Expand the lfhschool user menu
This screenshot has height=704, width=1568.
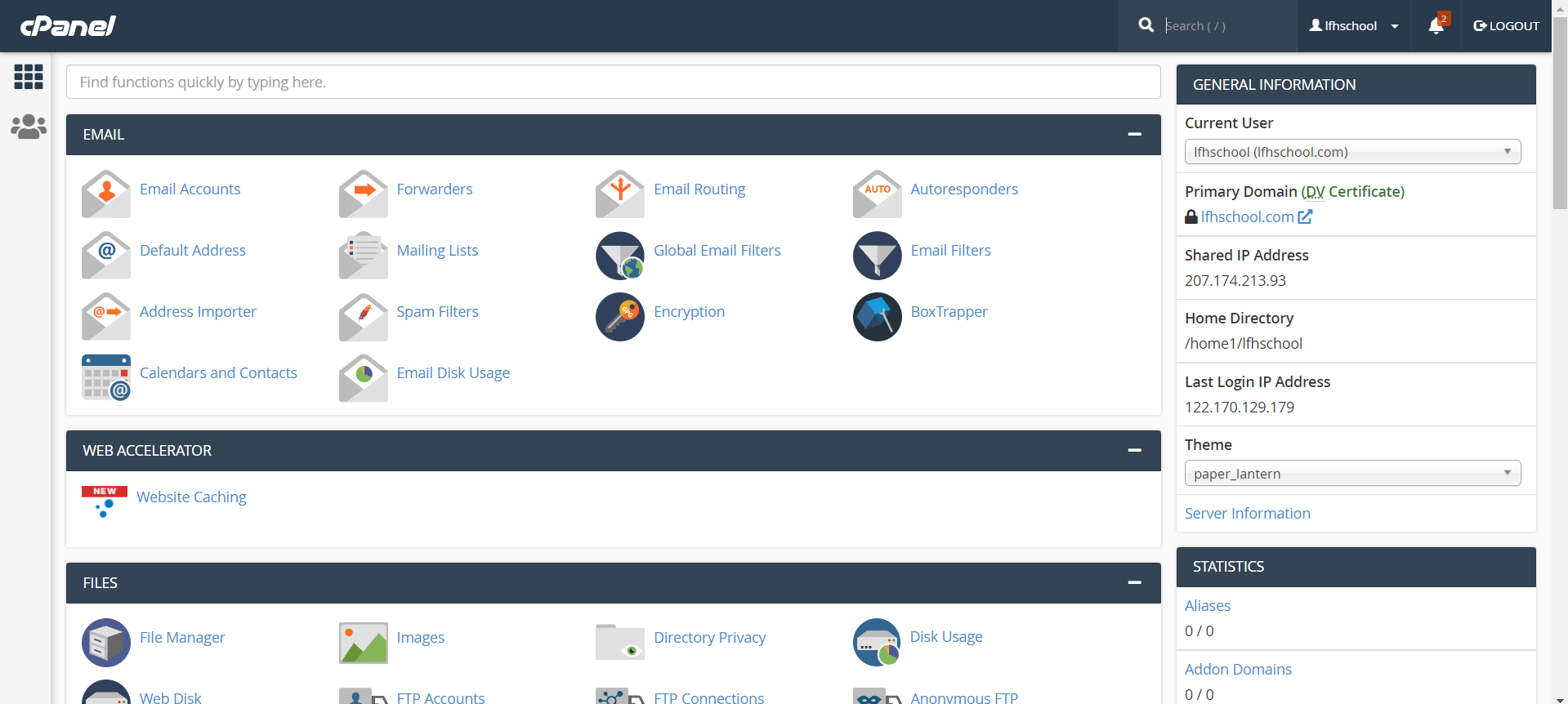pos(1353,26)
